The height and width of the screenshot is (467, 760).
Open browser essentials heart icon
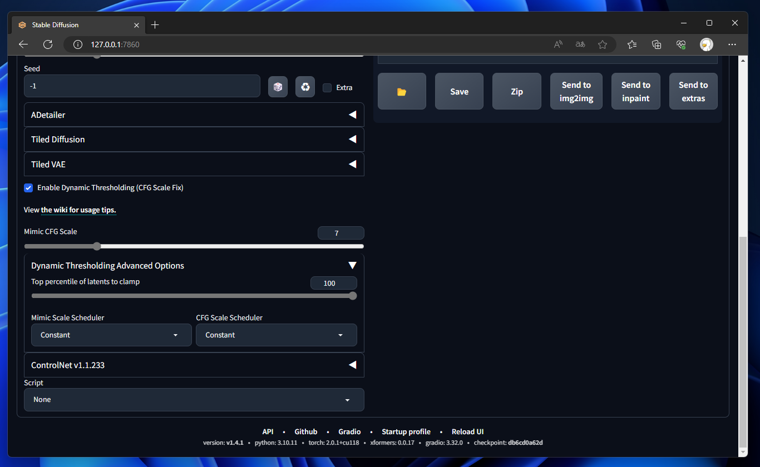[681, 45]
